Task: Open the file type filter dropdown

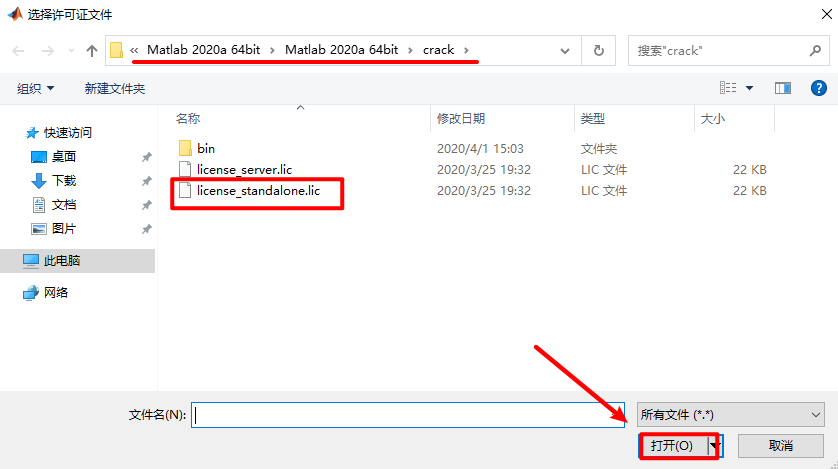Action: (730, 414)
